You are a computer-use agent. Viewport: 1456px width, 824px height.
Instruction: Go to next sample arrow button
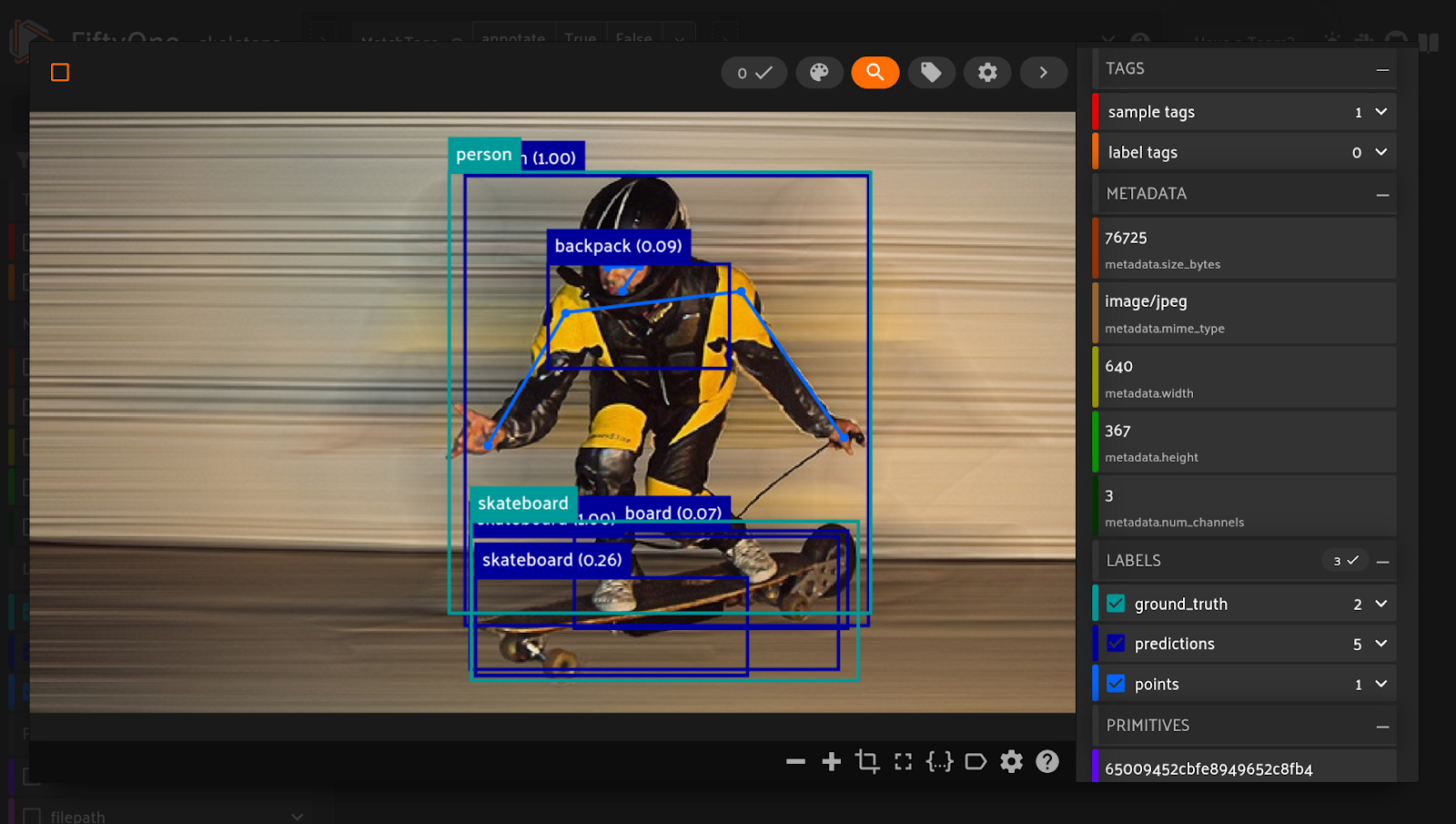pyautogui.click(x=1043, y=73)
